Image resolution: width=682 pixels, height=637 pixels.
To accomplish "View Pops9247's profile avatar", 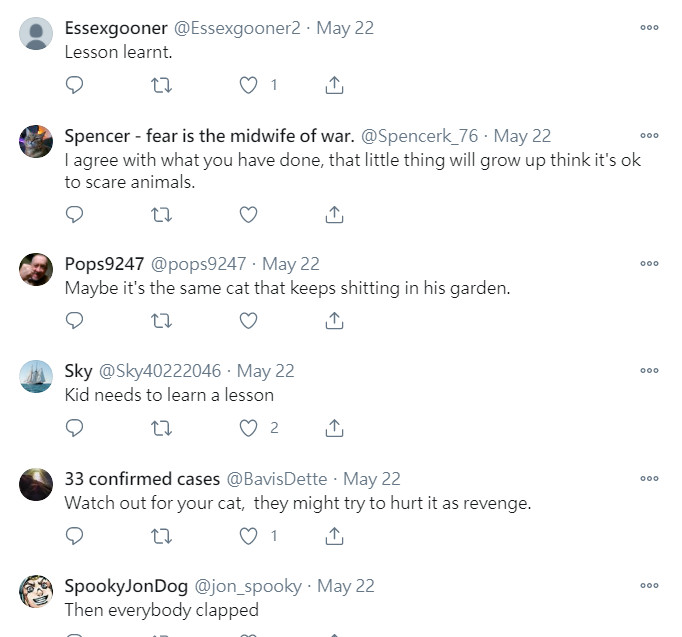I will tap(36, 270).
